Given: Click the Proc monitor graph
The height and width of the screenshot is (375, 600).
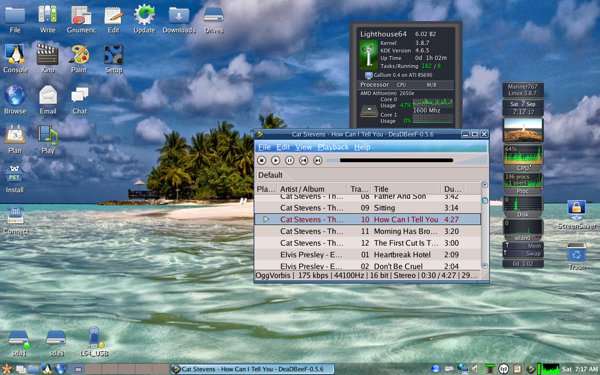Looking at the screenshot, I should (x=523, y=183).
